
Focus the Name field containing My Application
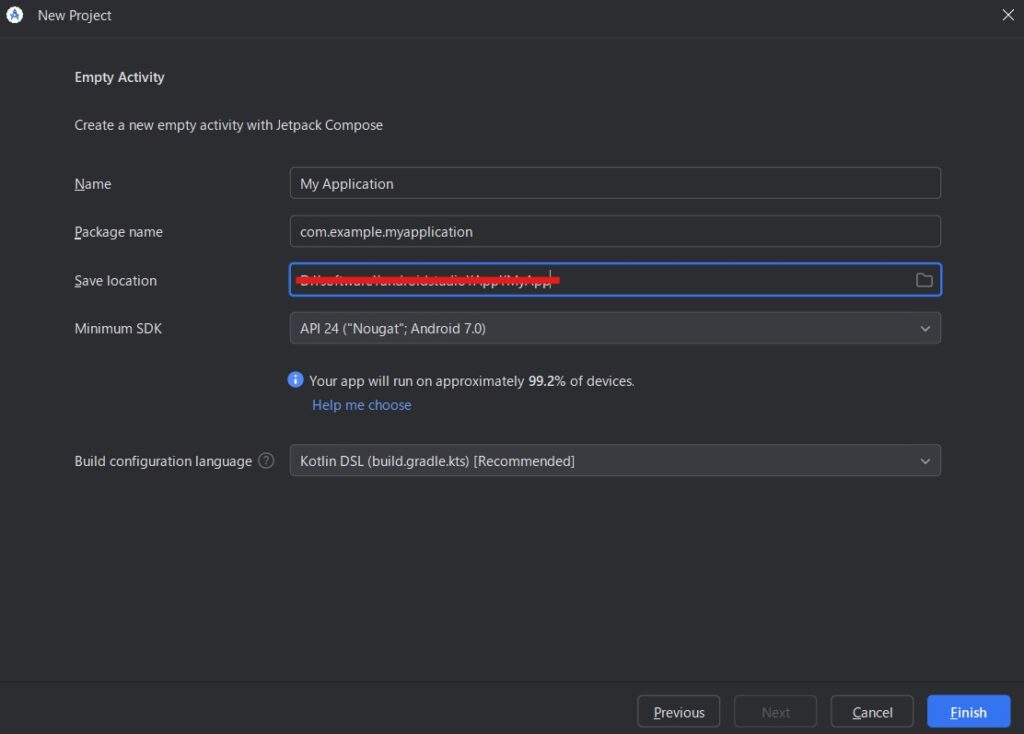[614, 184]
